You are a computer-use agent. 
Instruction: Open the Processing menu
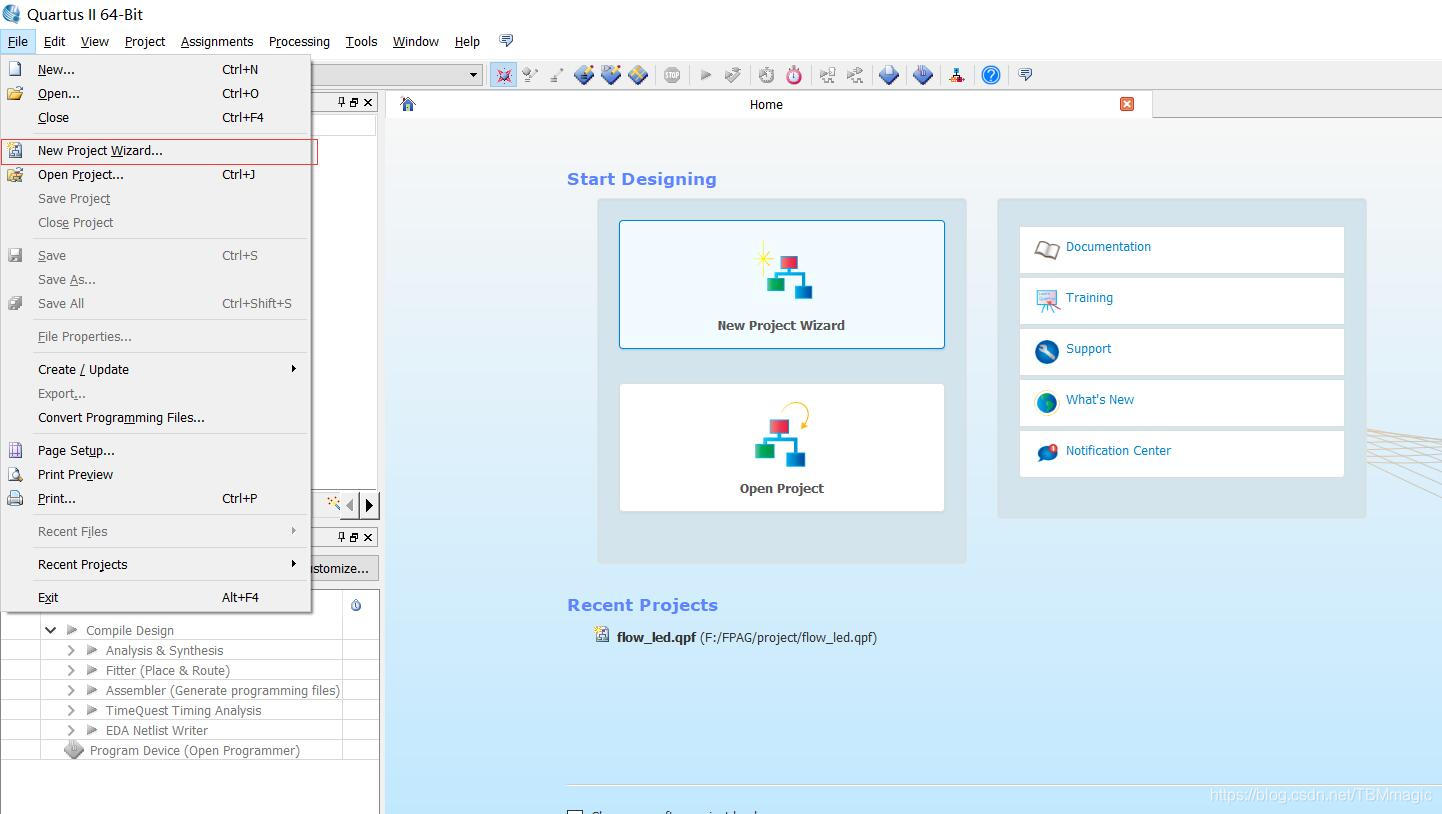299,41
